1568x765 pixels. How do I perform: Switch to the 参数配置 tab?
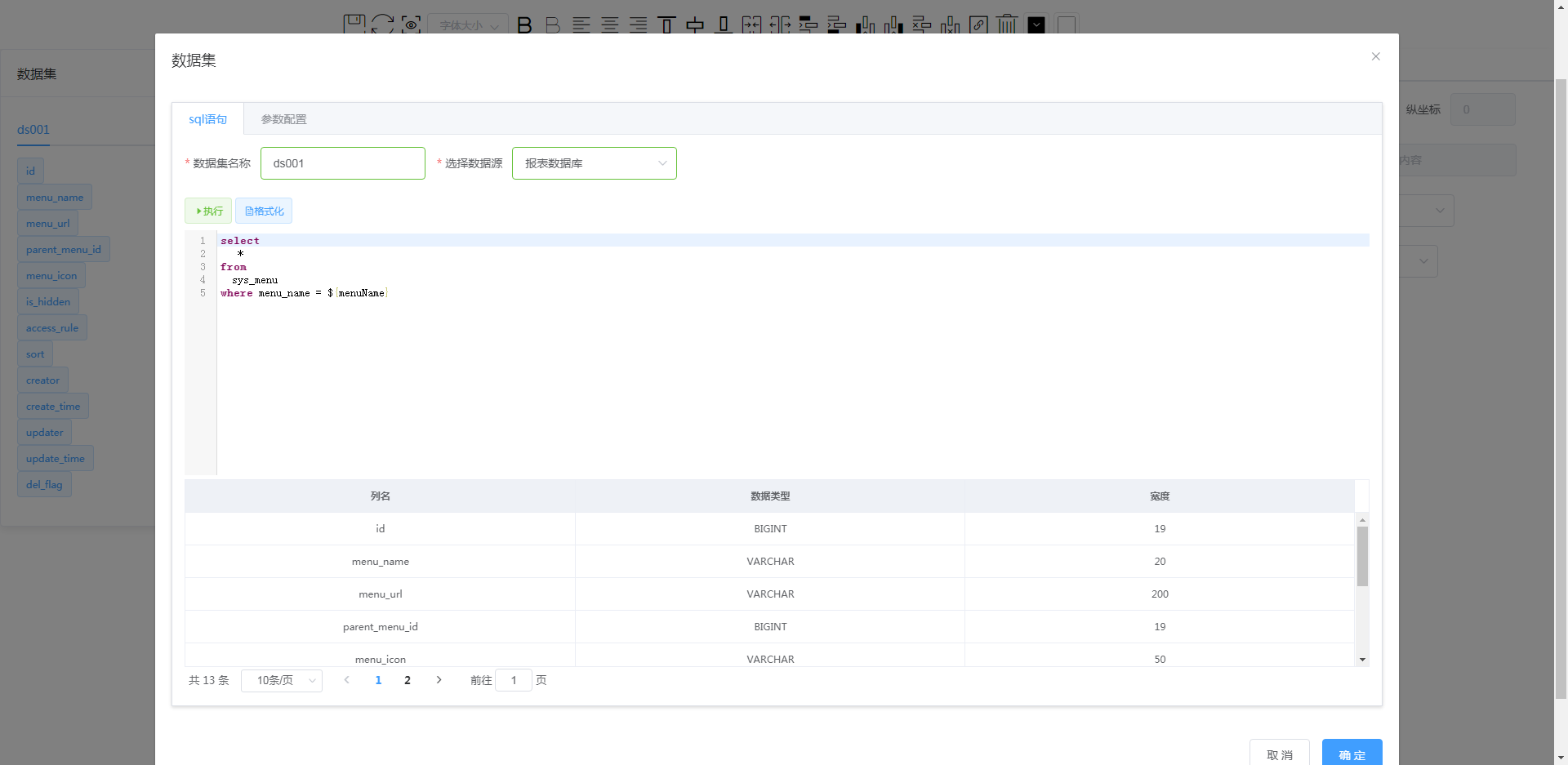[x=284, y=119]
